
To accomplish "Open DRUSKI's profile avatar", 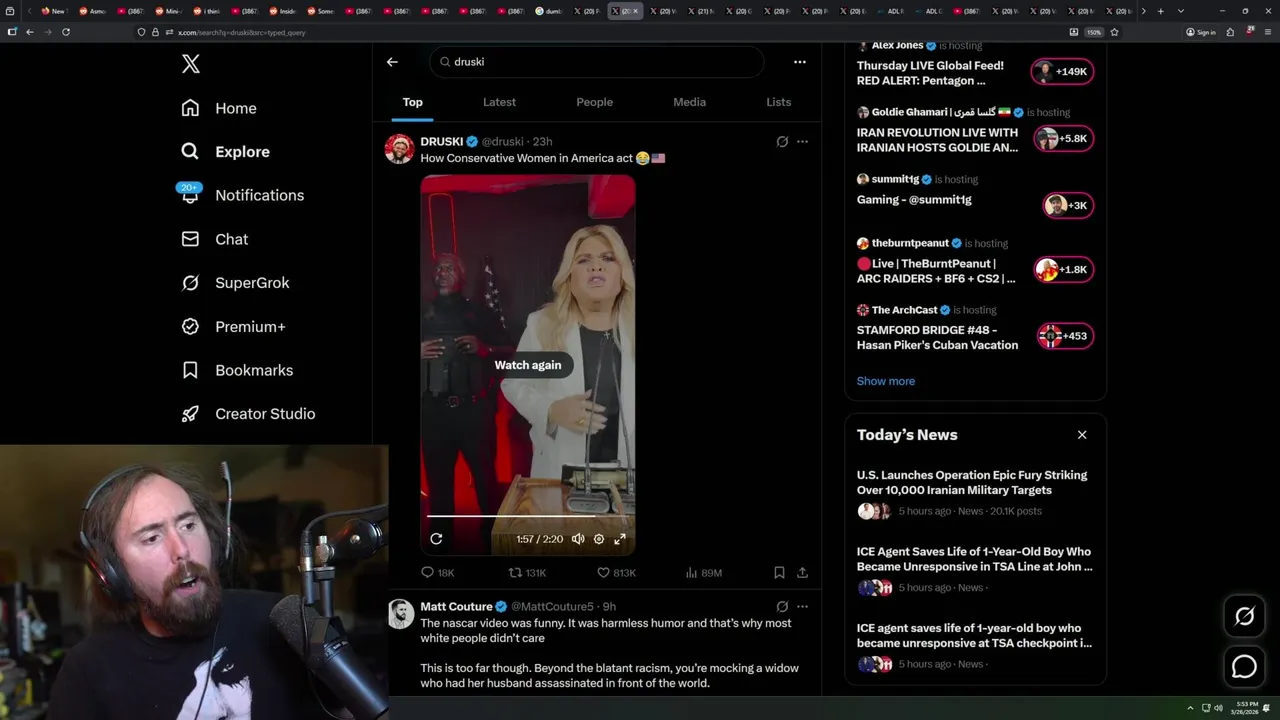I will tap(399, 149).
